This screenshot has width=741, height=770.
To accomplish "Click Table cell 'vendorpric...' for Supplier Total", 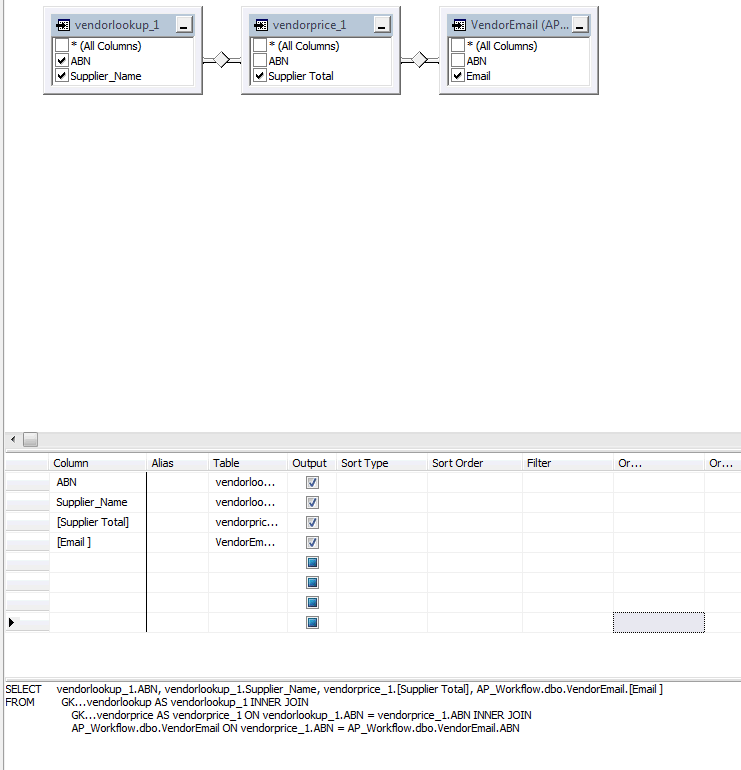I will click(248, 522).
